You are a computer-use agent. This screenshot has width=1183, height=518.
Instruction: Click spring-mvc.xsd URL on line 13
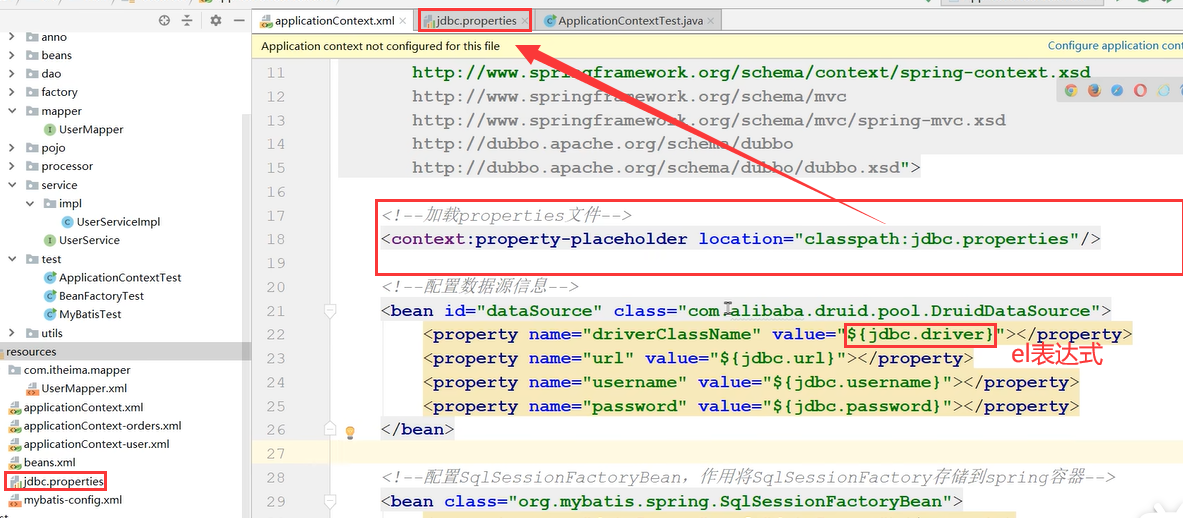(708, 121)
